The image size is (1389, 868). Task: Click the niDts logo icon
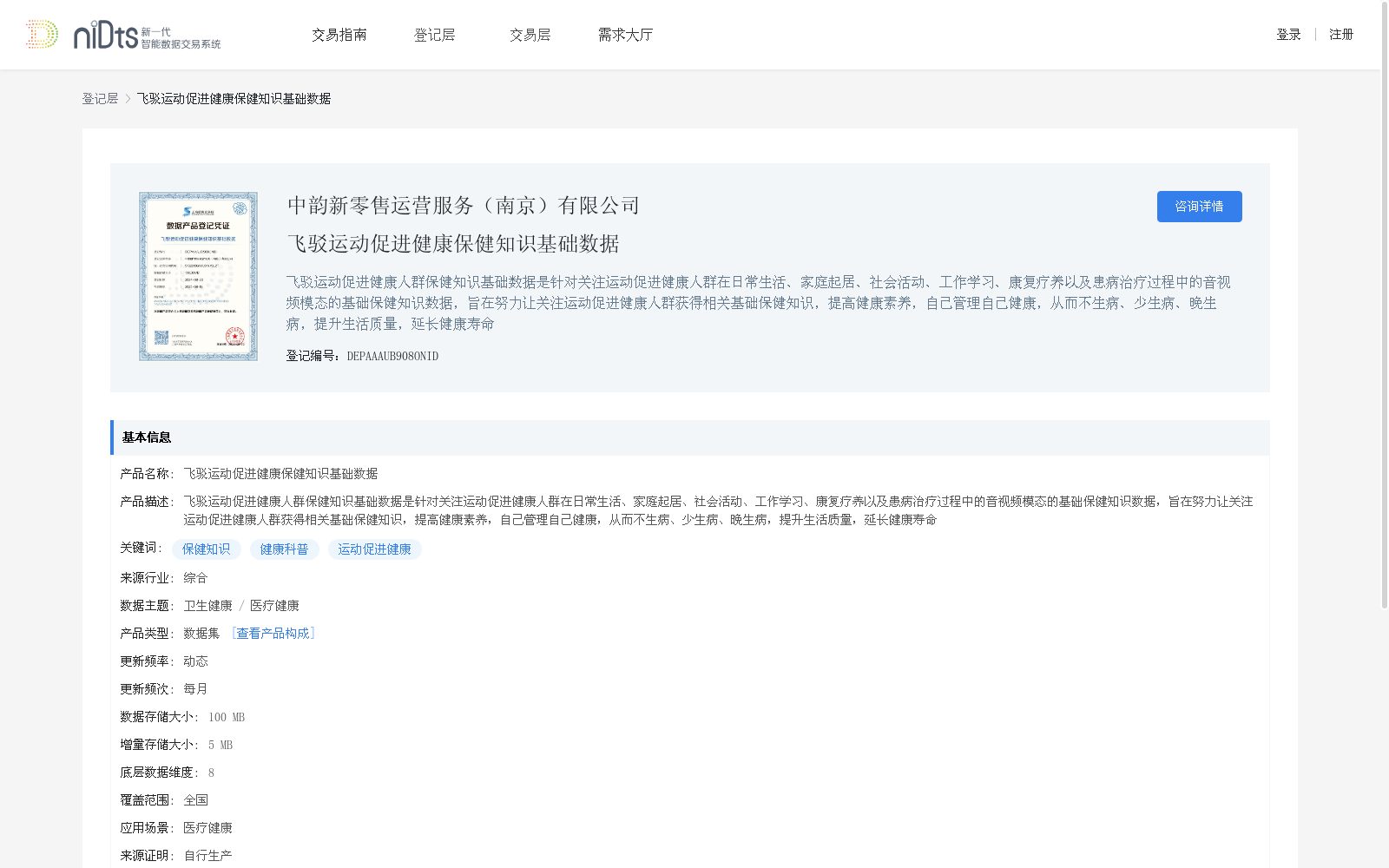point(123,35)
